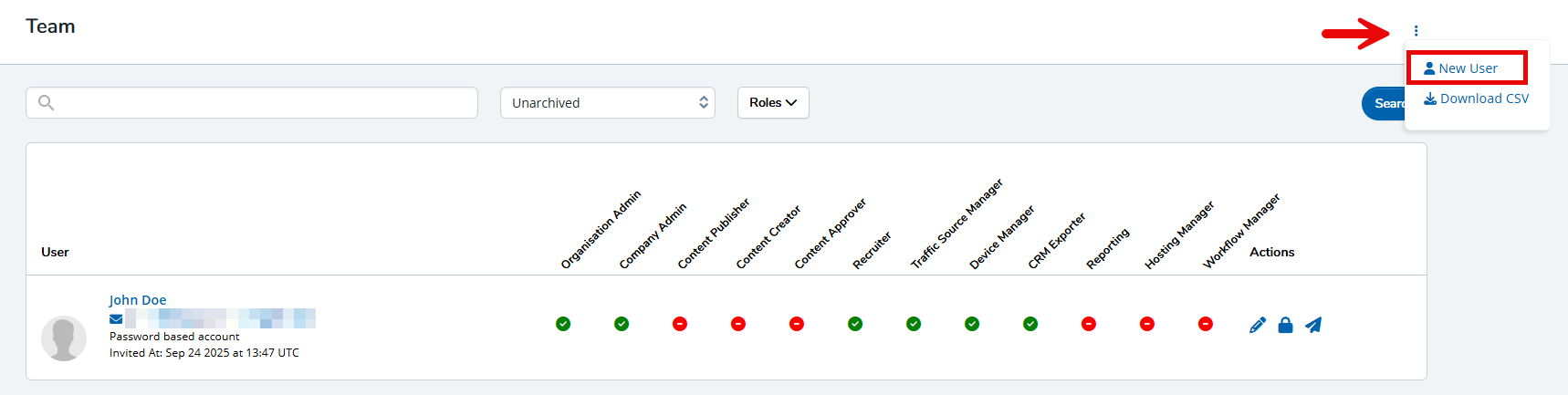Viewport: 1568px width, 395px height.
Task: Click the envelope email icon under John Doe
Action: tap(116, 319)
